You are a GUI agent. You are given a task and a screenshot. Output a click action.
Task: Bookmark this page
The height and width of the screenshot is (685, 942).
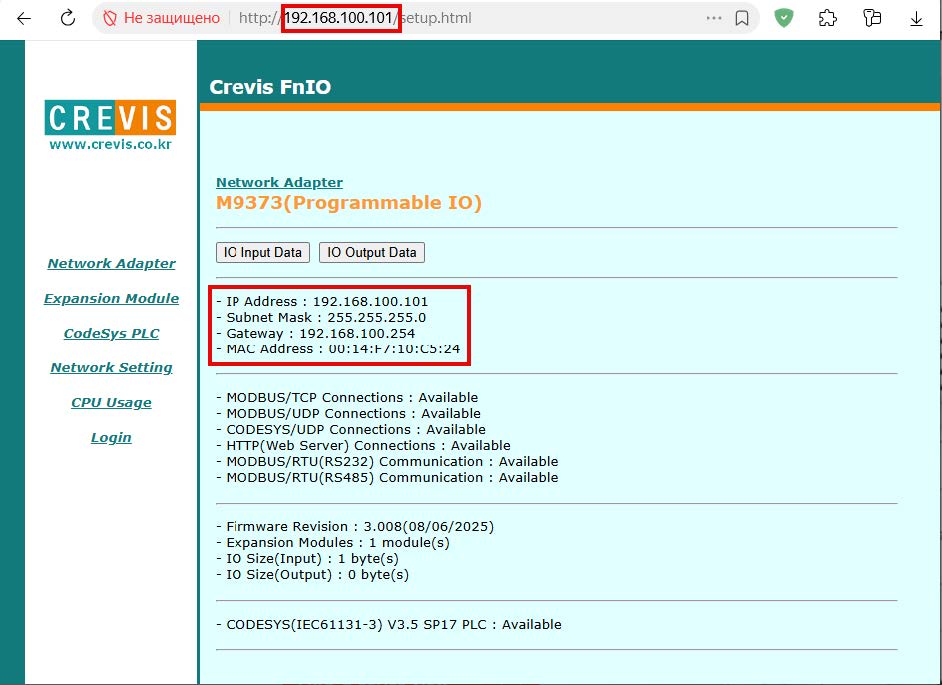pos(742,19)
